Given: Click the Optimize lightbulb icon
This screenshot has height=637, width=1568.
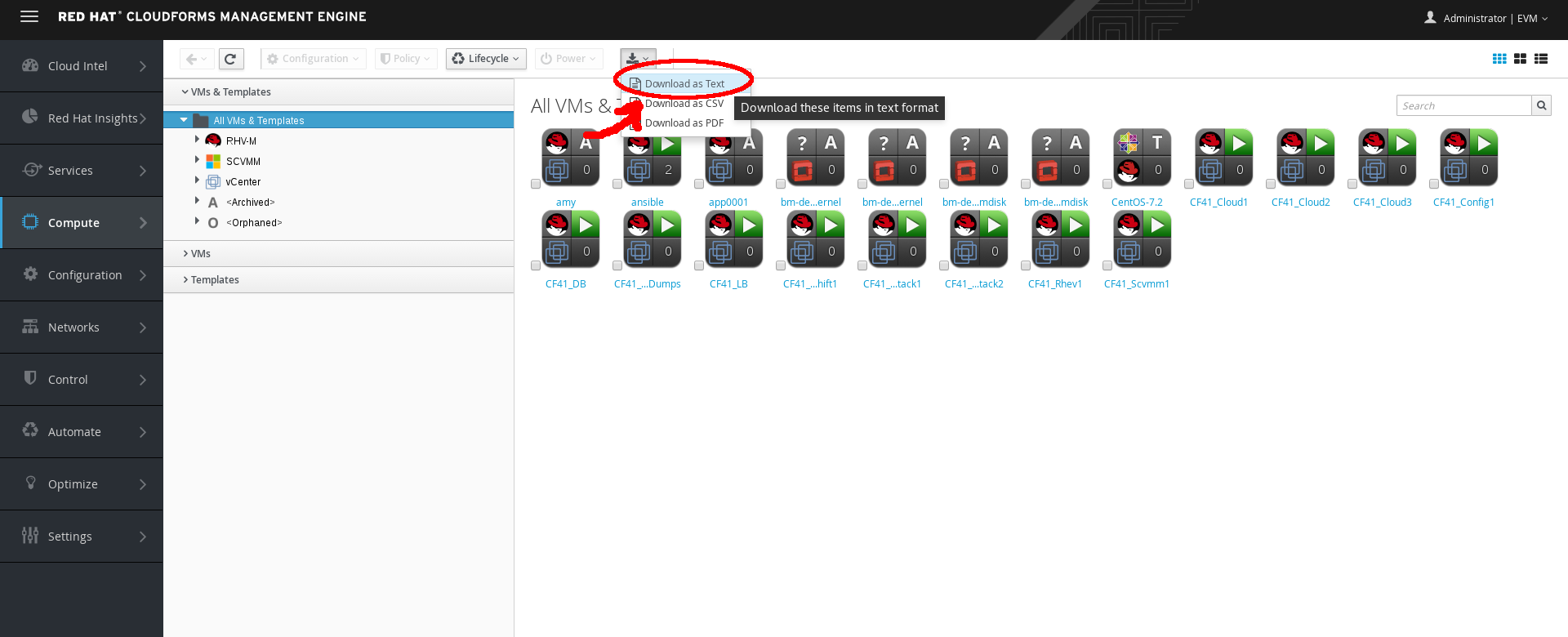Looking at the screenshot, I should [x=30, y=483].
